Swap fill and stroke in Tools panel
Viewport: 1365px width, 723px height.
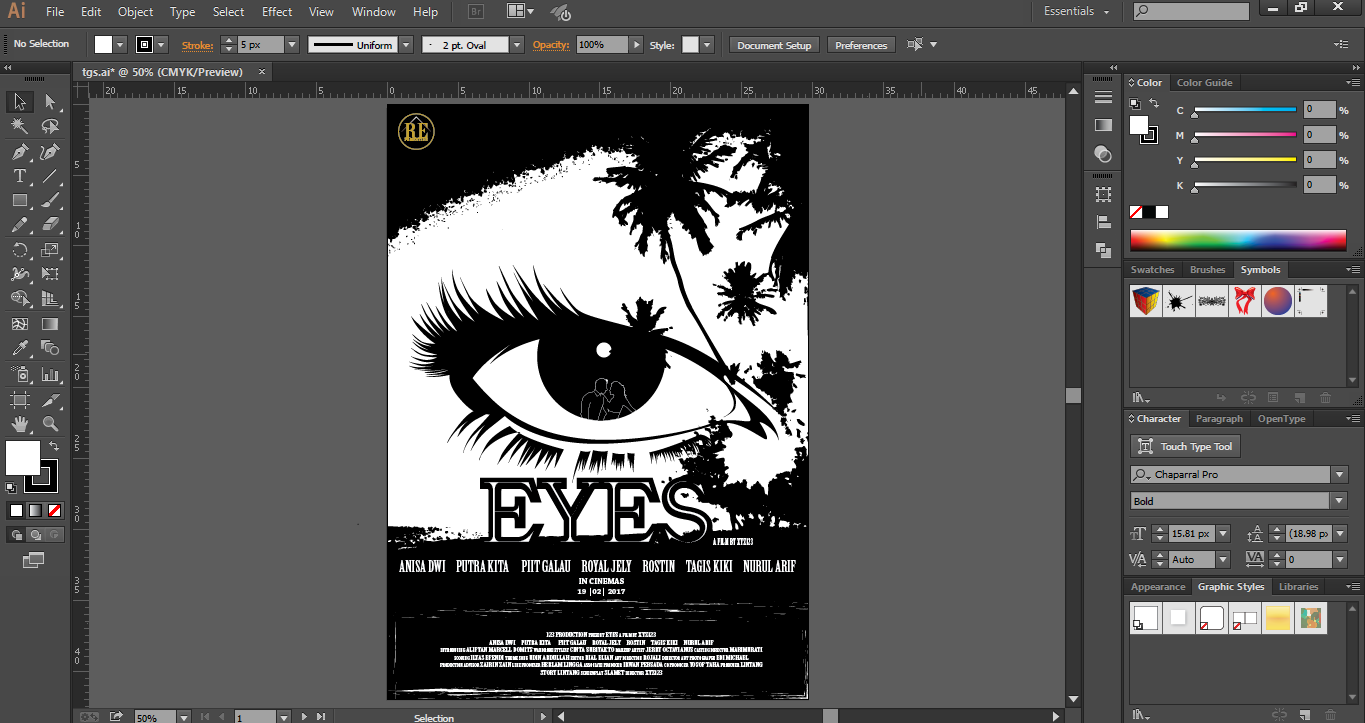(x=54, y=446)
